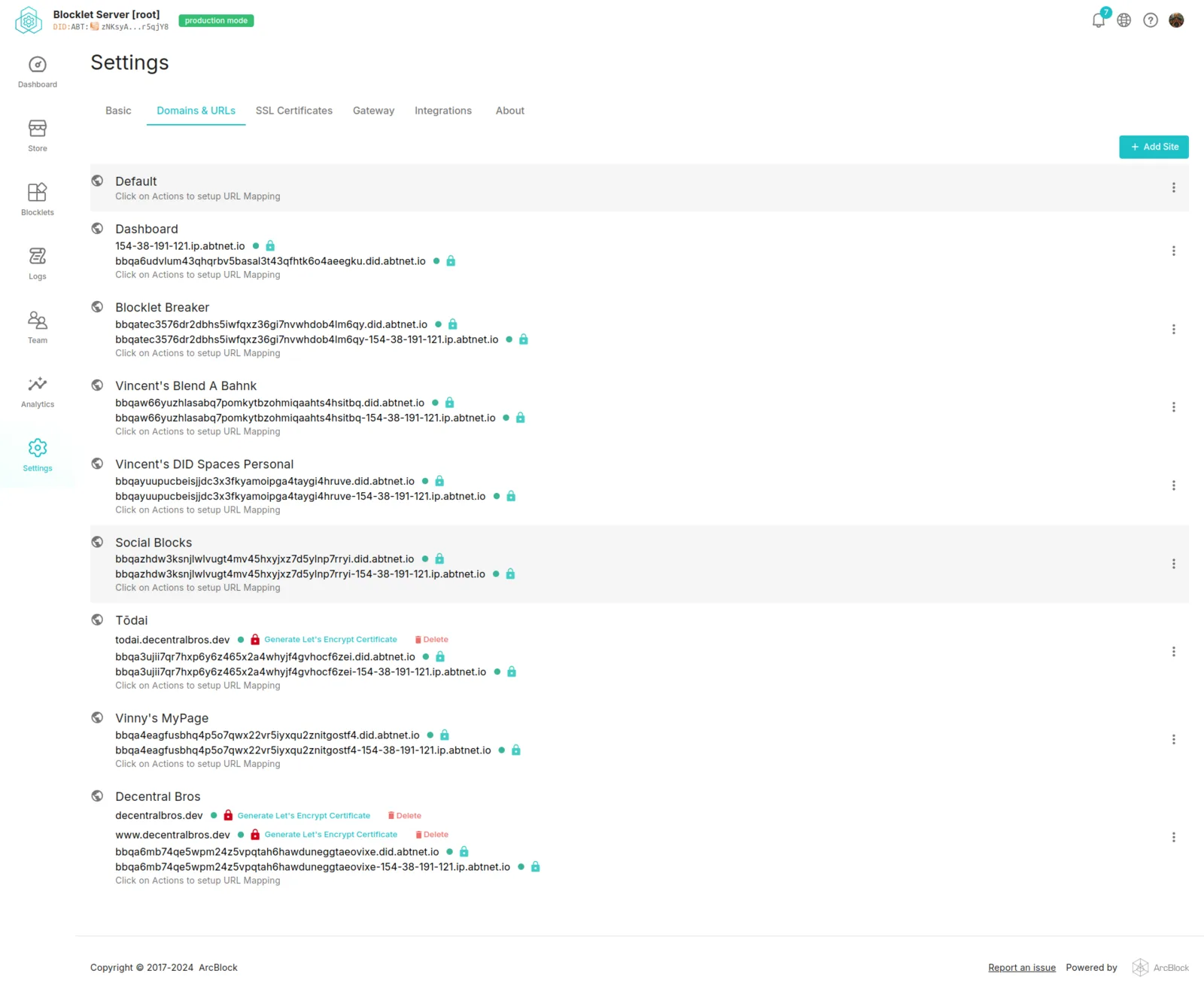
Task: Click the bbqatec3576dr2dbhs5iwfqxz36gi7nvwhdob4lm6qy.did.abtnet.io domain
Action: click(271, 324)
